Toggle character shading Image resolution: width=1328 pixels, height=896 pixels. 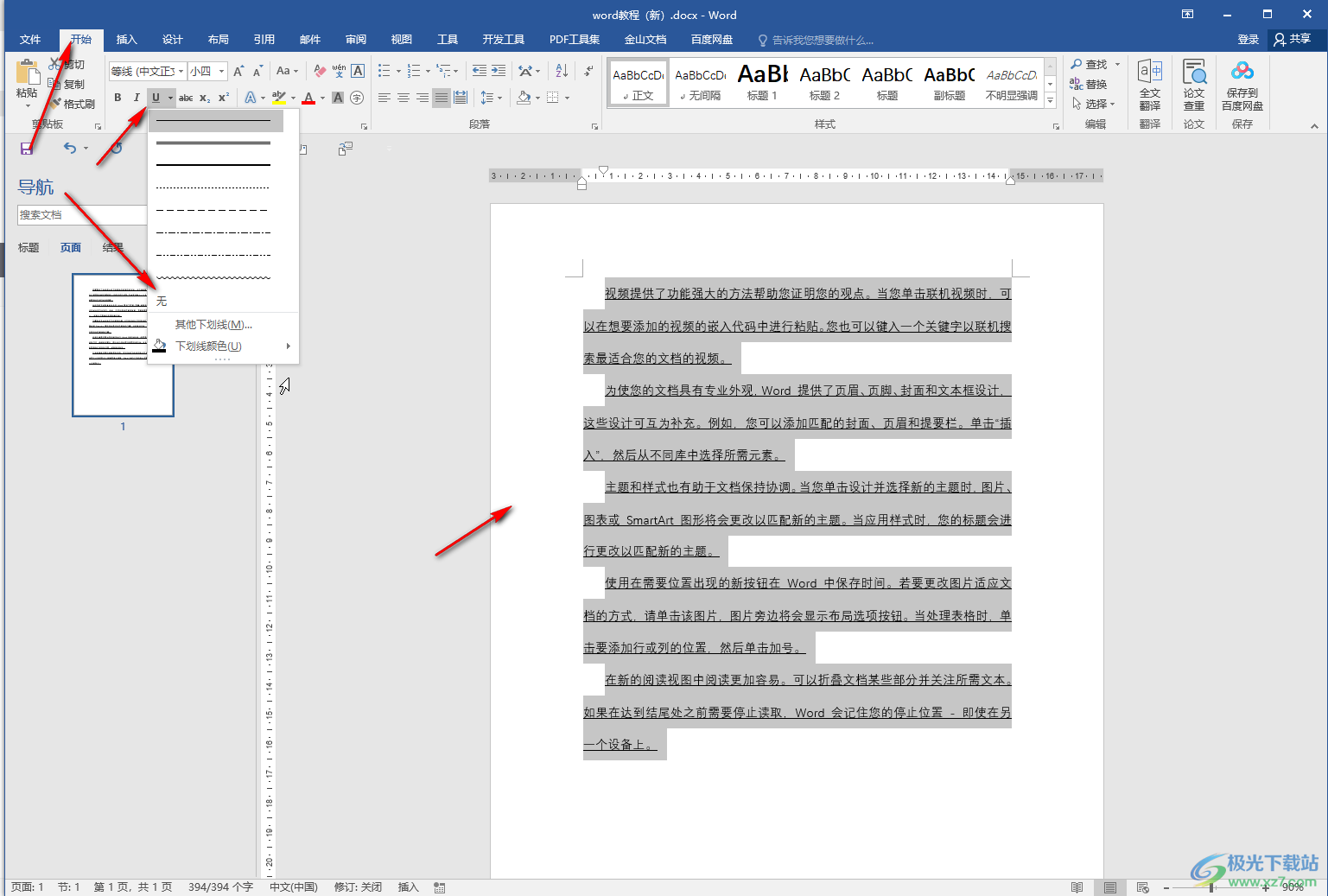[x=338, y=98]
